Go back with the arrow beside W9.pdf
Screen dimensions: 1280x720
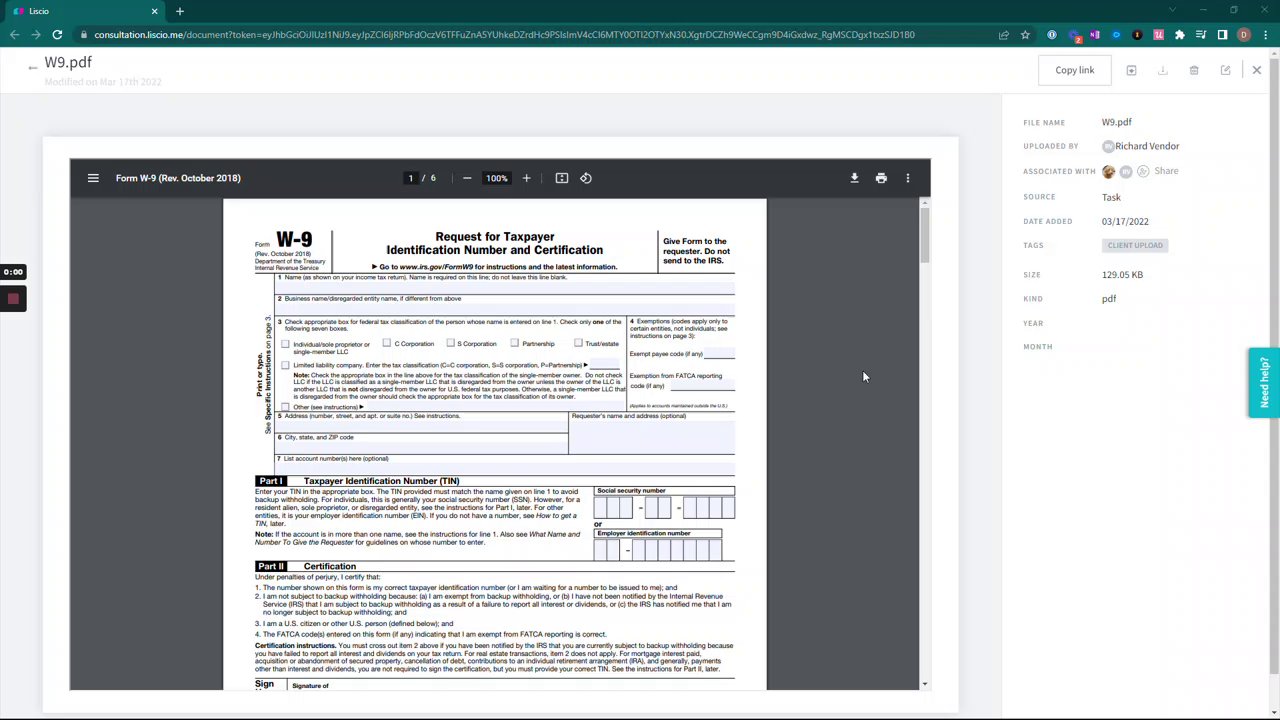tap(32, 67)
